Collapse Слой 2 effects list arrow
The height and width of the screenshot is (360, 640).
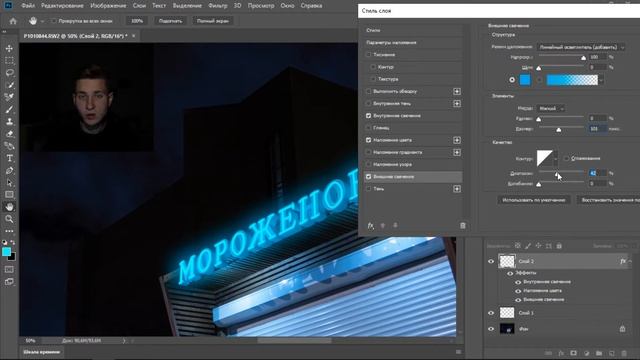(x=630, y=261)
